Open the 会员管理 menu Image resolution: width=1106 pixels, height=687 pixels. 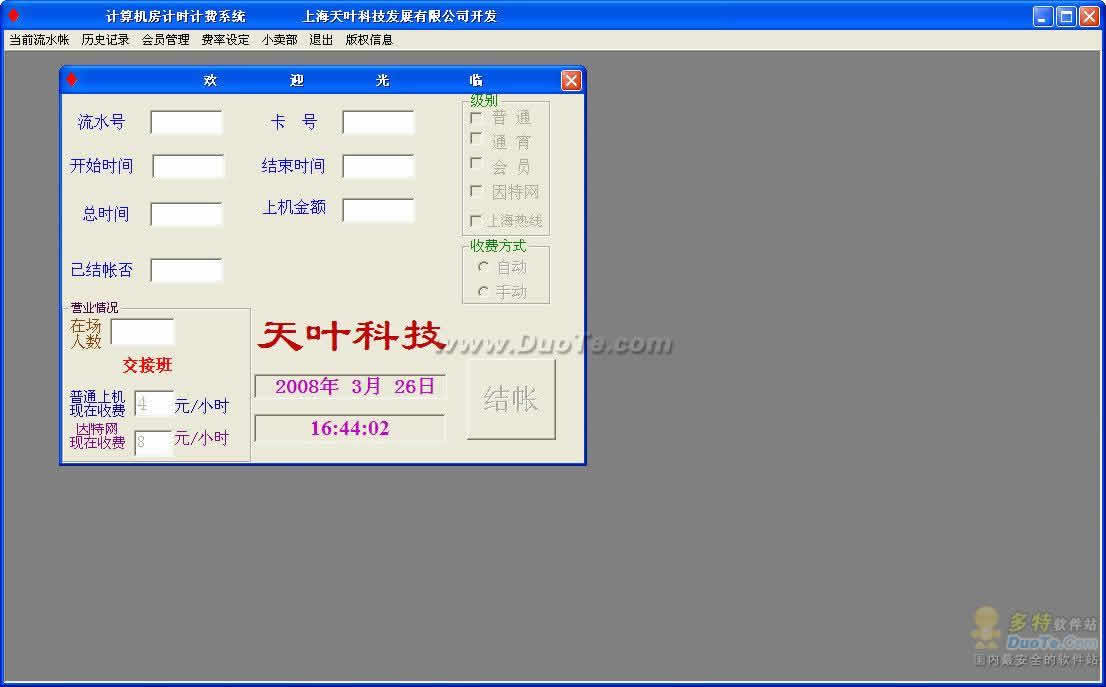(166, 40)
